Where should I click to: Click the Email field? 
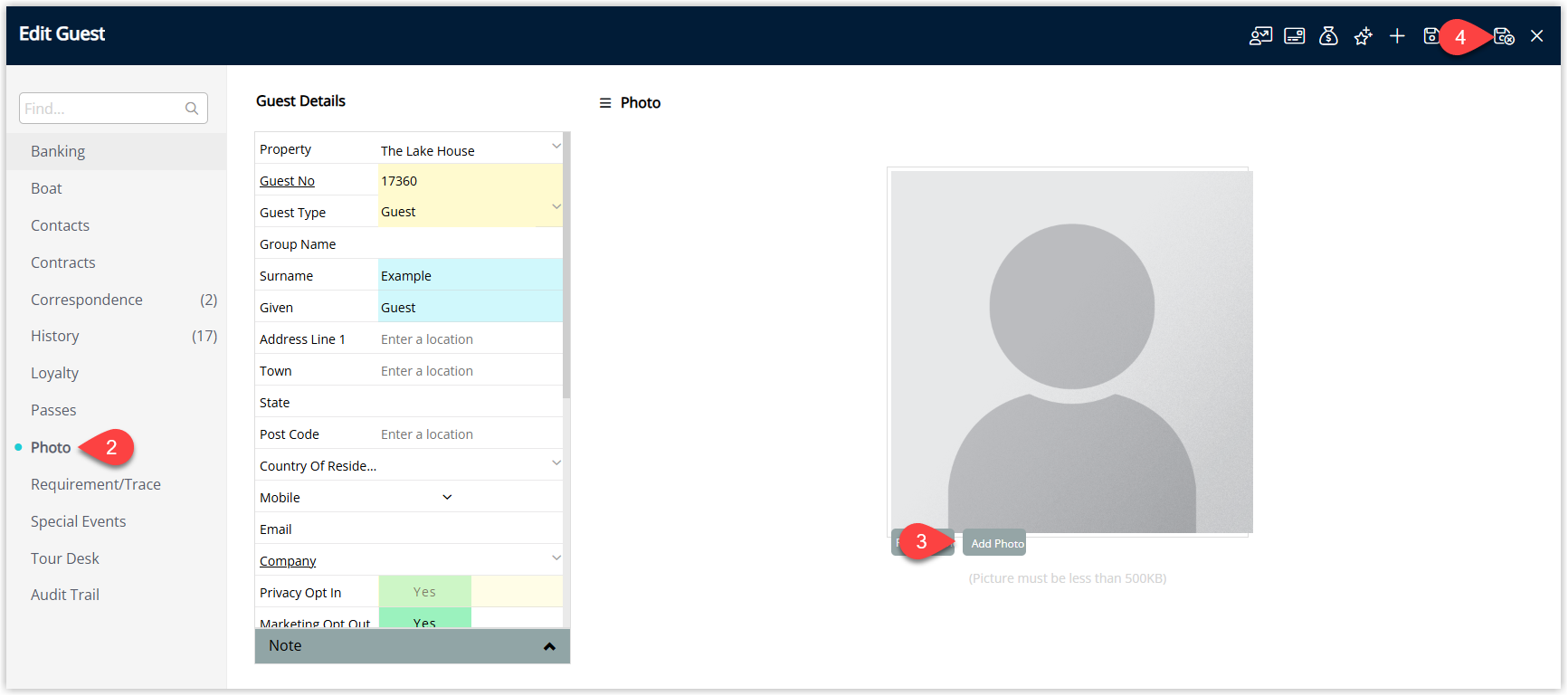pyautogui.click(x=470, y=529)
